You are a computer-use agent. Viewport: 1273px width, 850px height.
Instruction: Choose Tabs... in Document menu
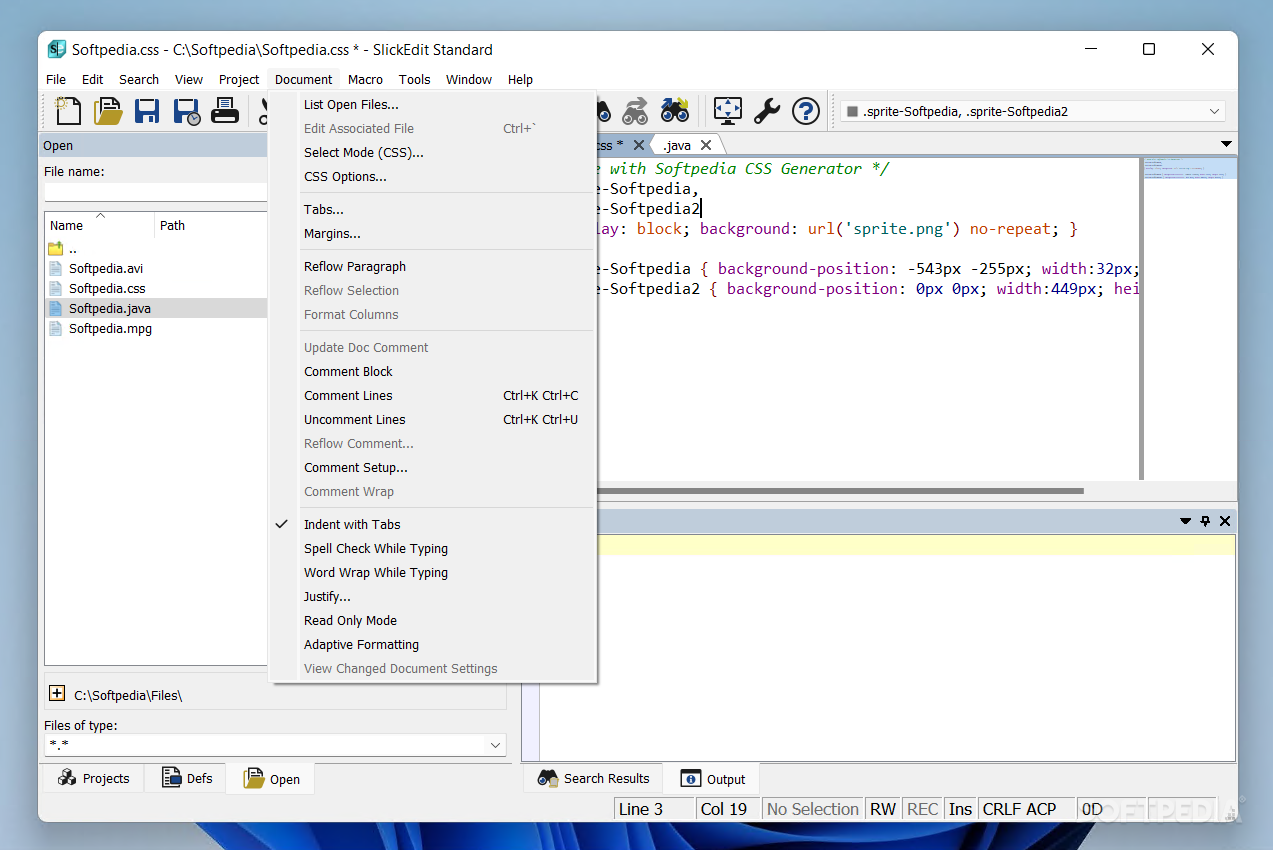324,209
